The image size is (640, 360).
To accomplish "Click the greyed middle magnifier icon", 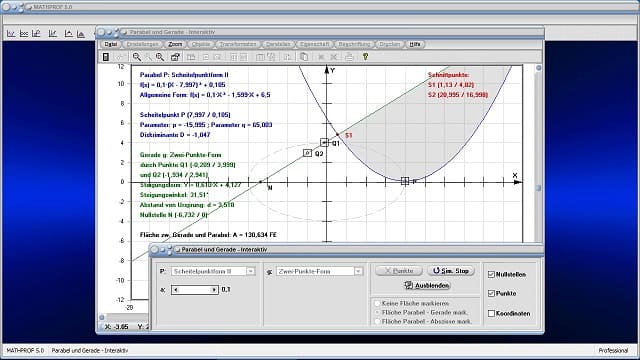I will click(149, 57).
